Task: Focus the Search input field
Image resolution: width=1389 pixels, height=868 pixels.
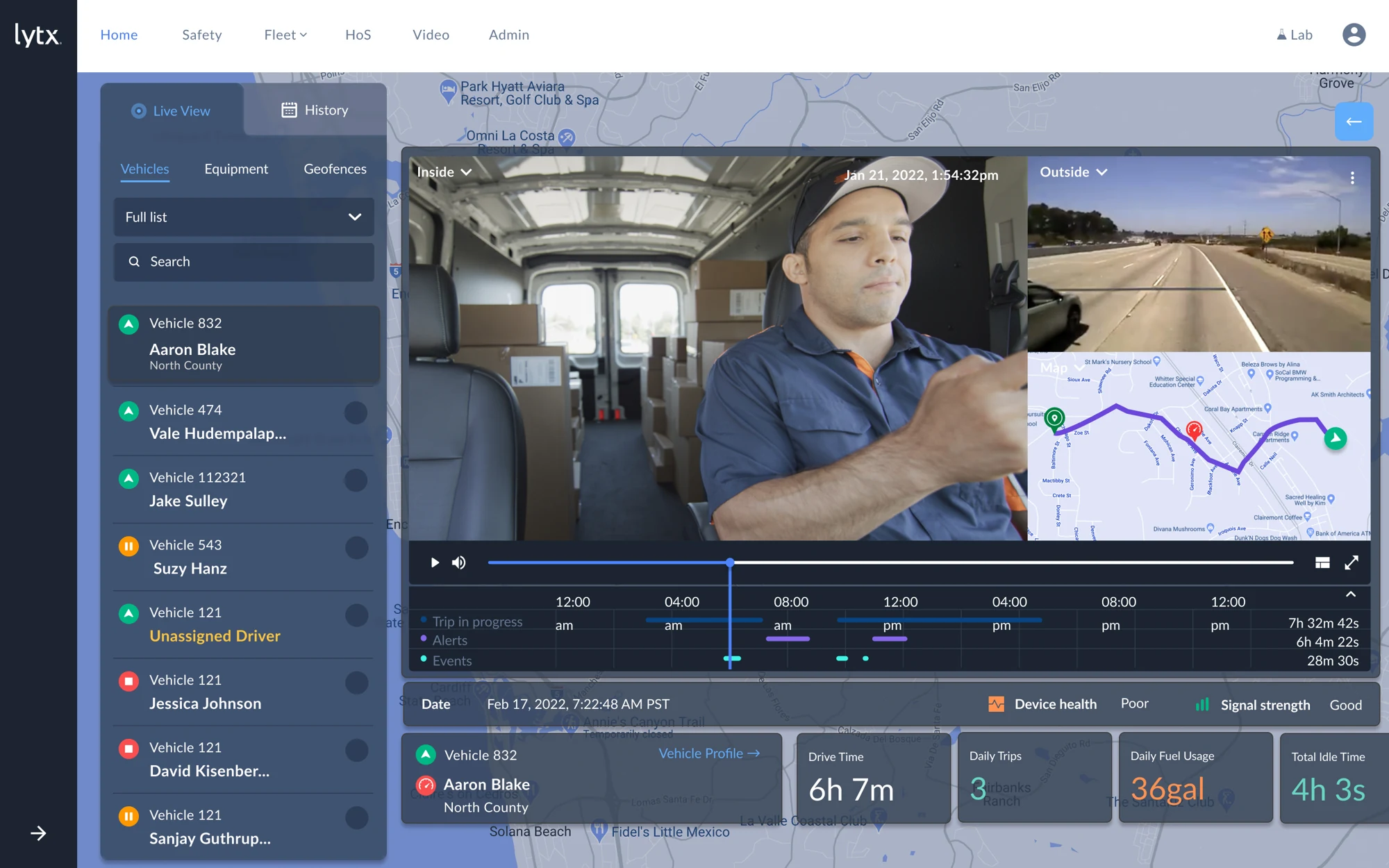Action: tap(244, 262)
